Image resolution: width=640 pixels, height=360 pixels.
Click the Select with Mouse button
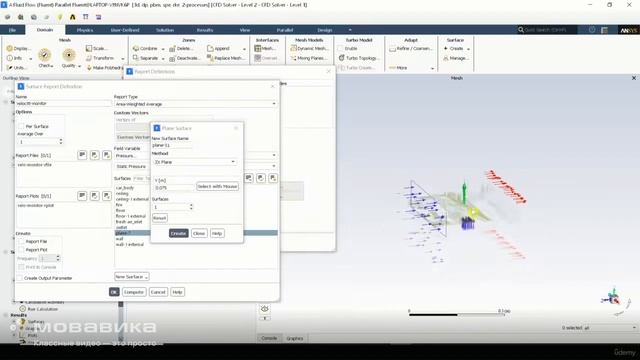point(217,186)
